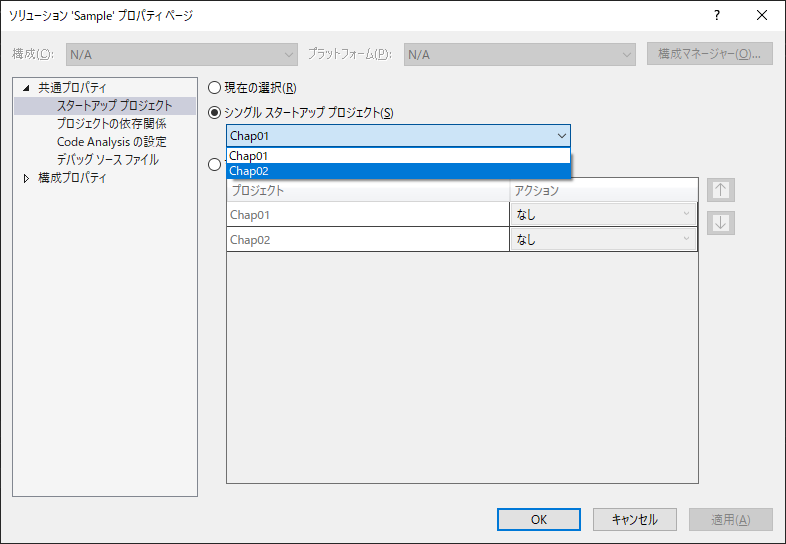This screenshot has height=544, width=786.
Task: Open プロジェクトの依存関係 page
Action: point(111,124)
